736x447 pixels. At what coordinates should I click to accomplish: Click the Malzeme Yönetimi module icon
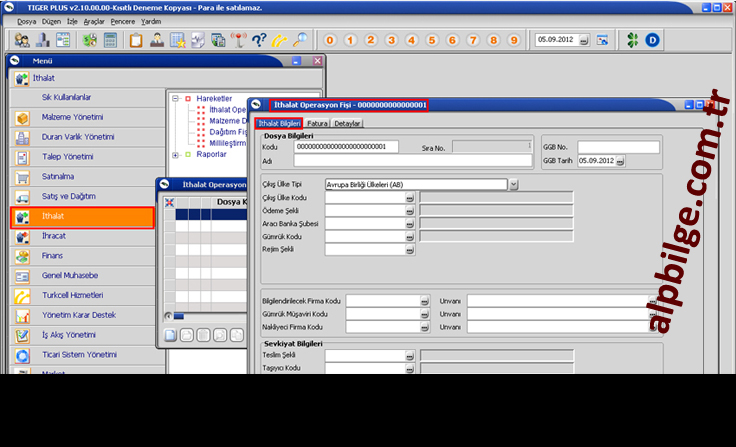coord(22,117)
